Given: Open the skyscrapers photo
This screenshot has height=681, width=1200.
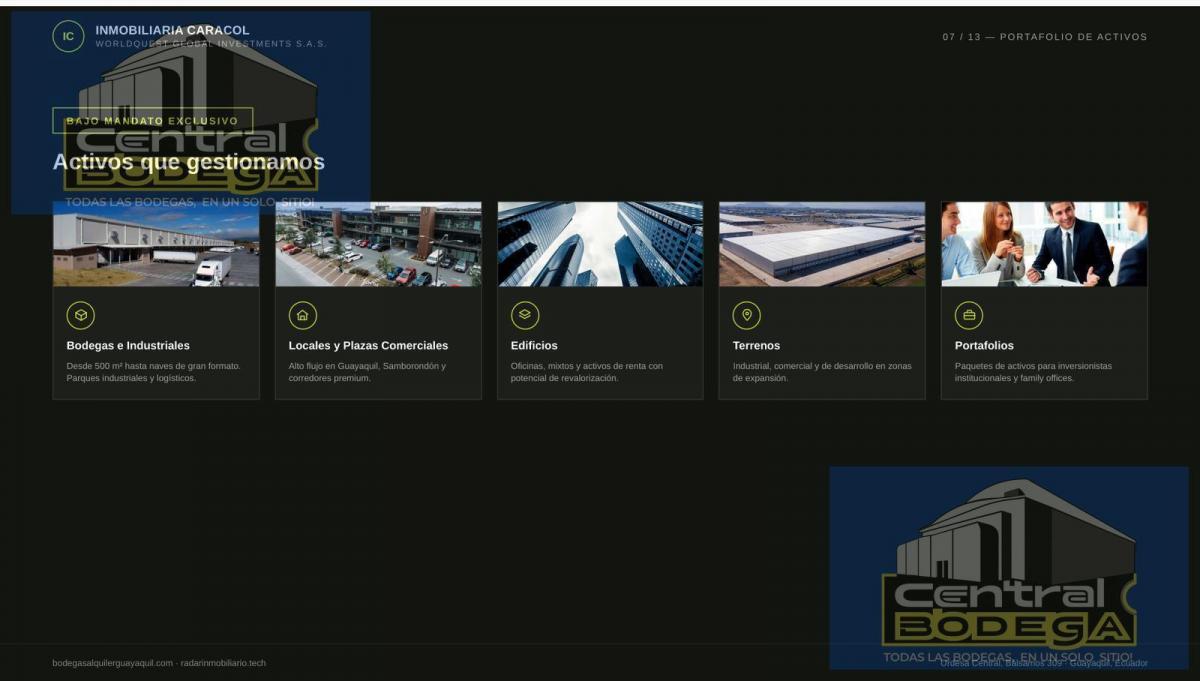Looking at the screenshot, I should 600,244.
